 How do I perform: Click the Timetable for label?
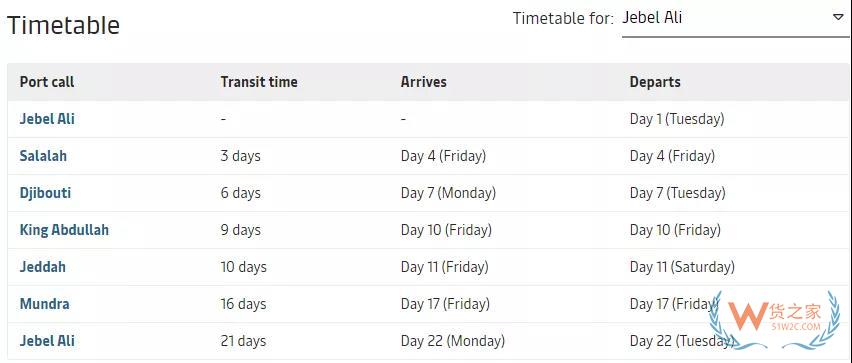[563, 18]
